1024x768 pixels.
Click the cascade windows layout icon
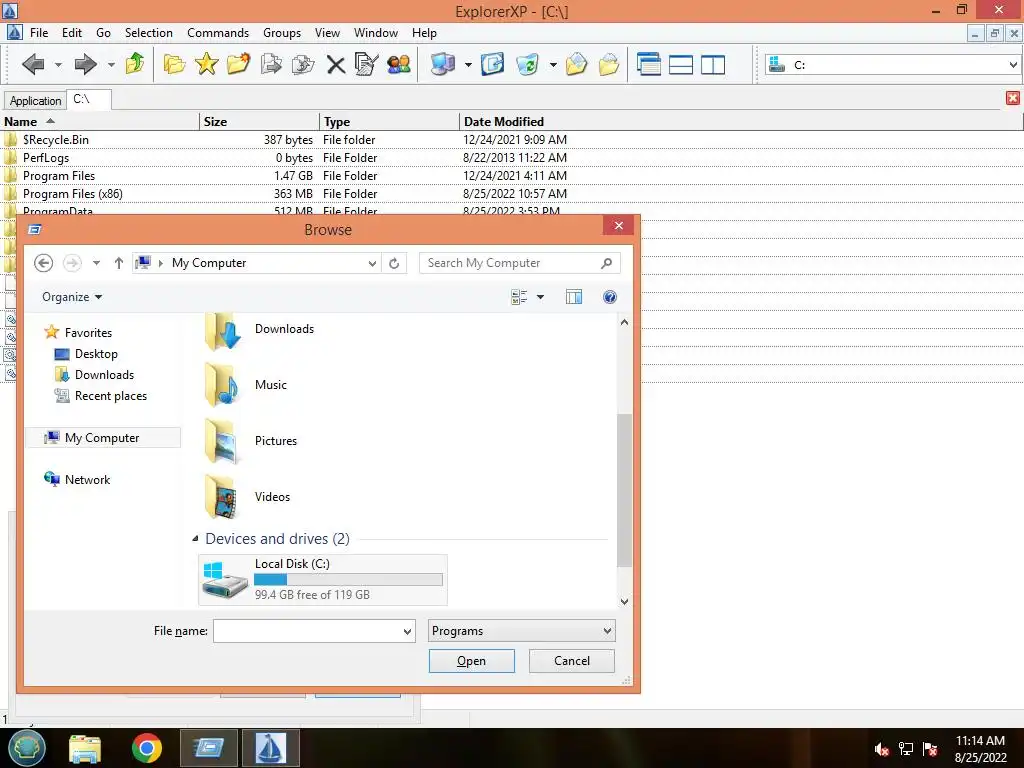coord(648,64)
